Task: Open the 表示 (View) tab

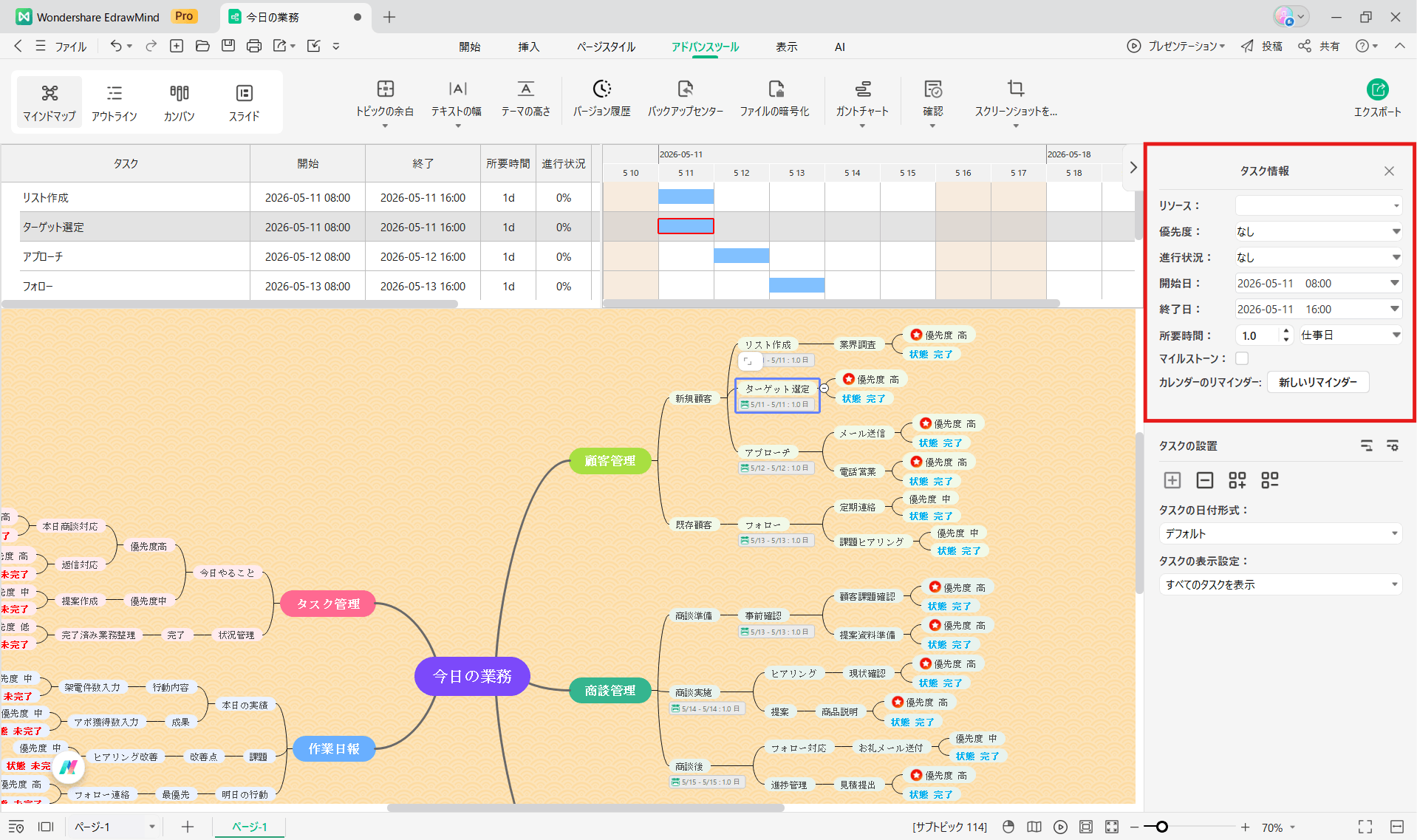Action: pyautogui.click(x=786, y=47)
